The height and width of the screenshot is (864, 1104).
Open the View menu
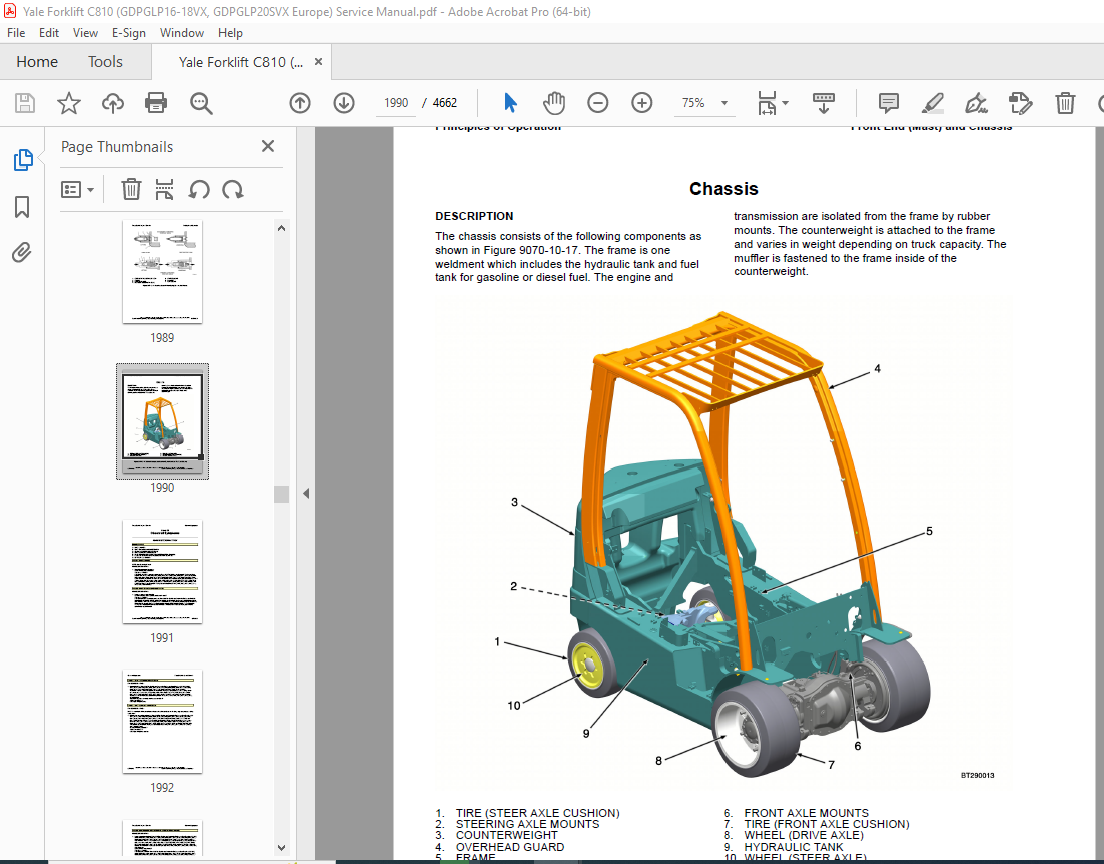click(x=85, y=32)
